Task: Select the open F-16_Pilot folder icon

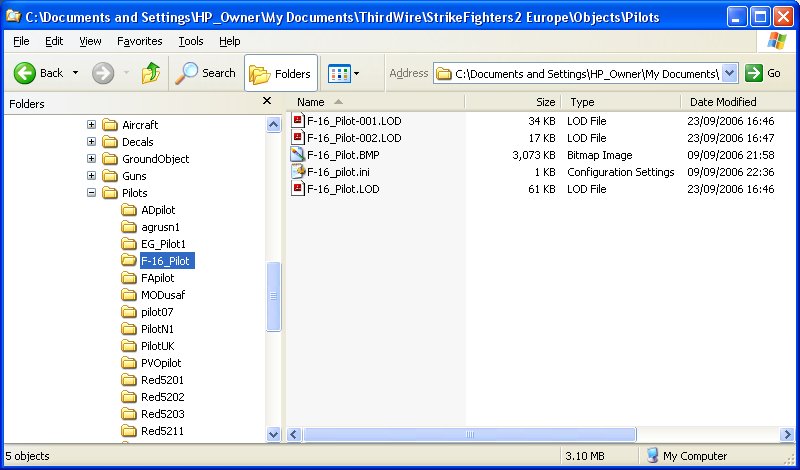Action: pyautogui.click(x=129, y=261)
